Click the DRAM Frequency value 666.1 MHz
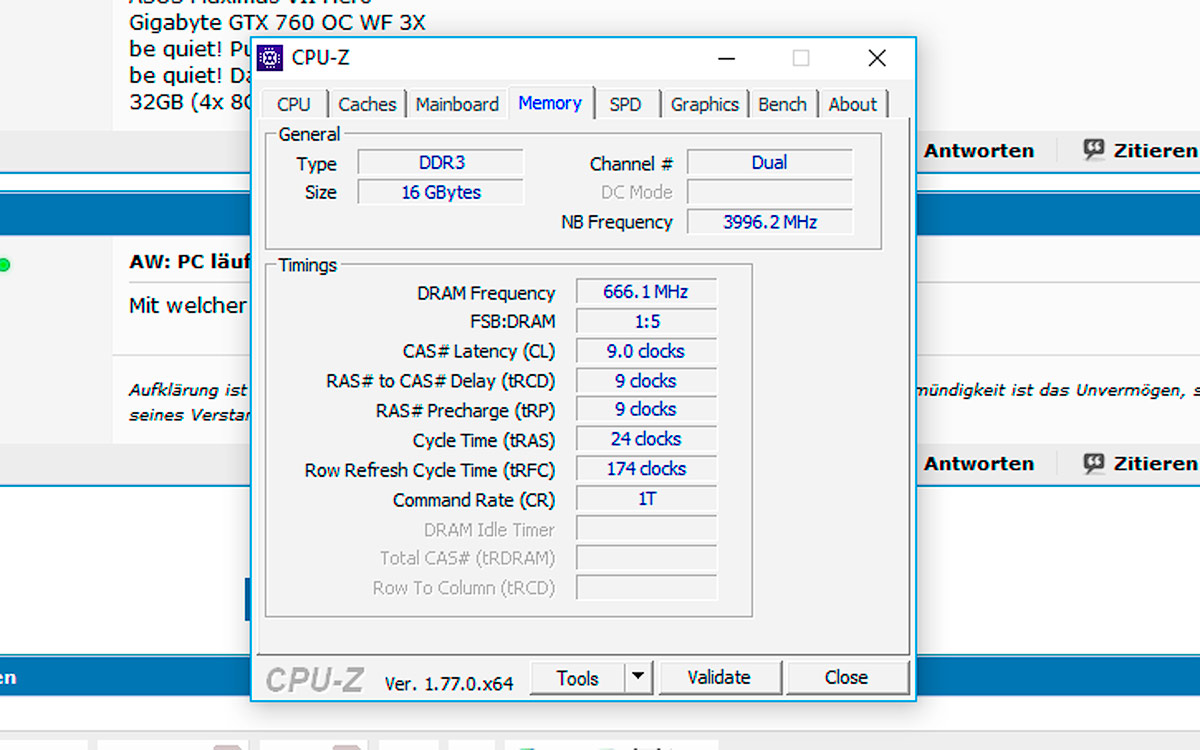This screenshot has width=1200, height=750. 646,292
